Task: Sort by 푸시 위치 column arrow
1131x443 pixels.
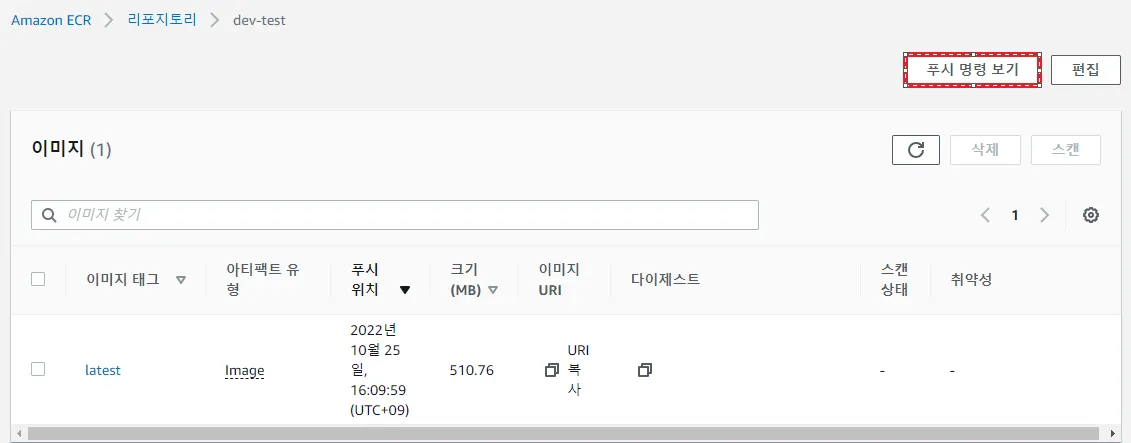Action: click(405, 290)
